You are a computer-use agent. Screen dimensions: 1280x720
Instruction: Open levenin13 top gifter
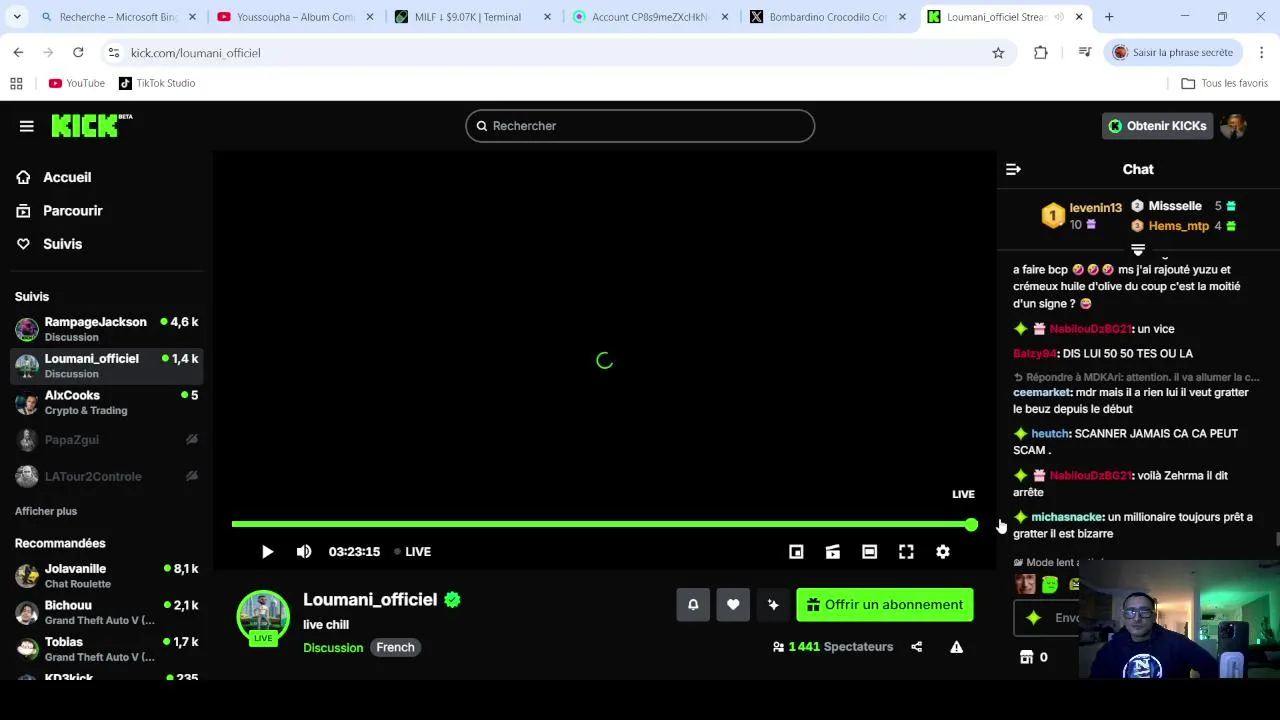pyautogui.click(x=1095, y=208)
